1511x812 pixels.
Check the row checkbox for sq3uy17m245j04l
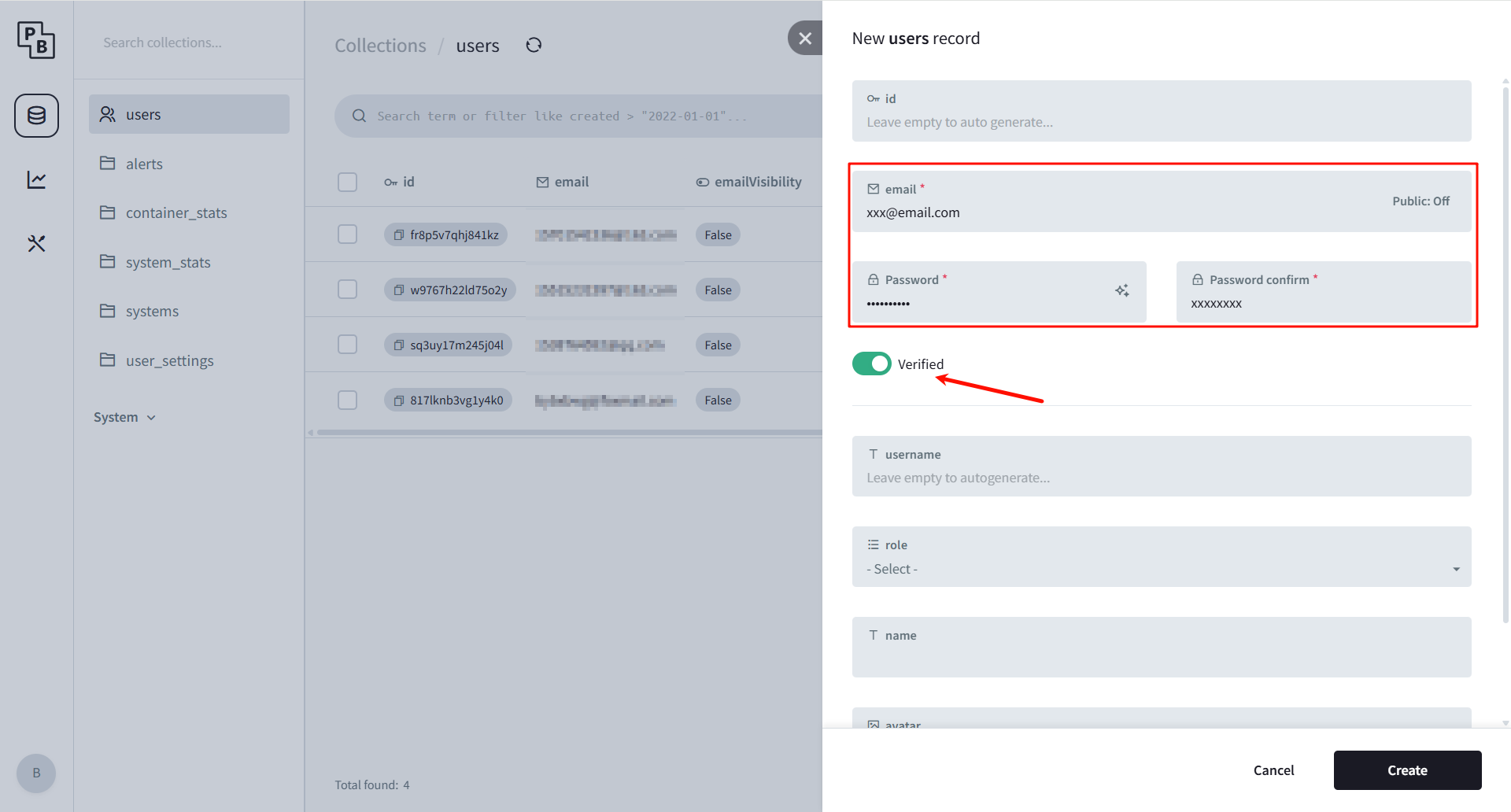(x=347, y=345)
